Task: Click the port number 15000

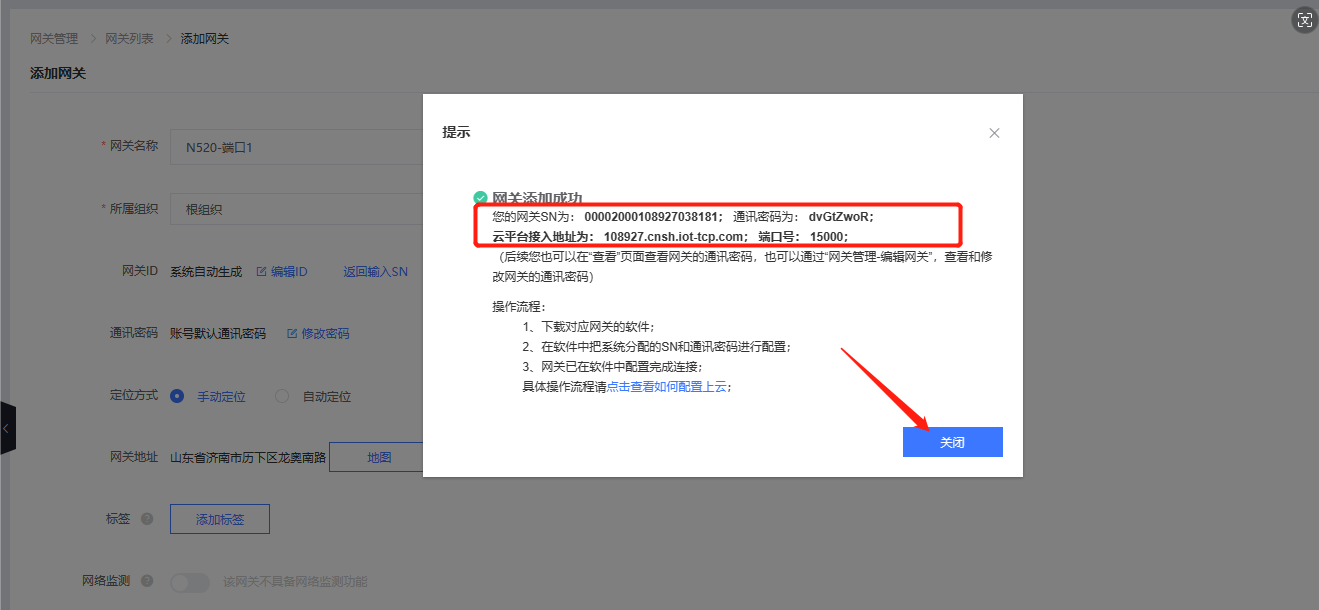Action: (x=827, y=237)
